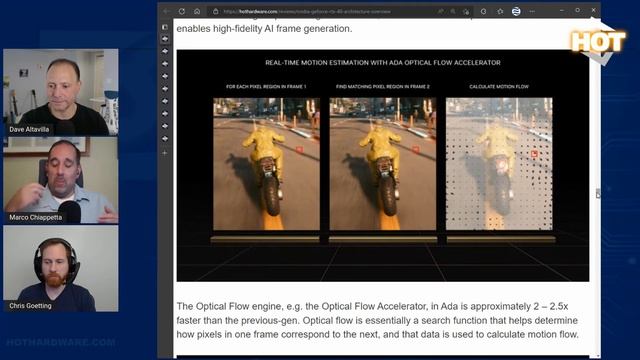
Task: Open the browser profile avatar
Action: 516,11
